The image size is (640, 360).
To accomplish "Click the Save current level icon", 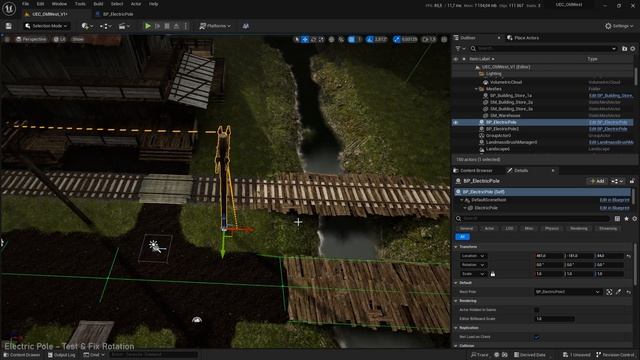I will click(9, 26).
